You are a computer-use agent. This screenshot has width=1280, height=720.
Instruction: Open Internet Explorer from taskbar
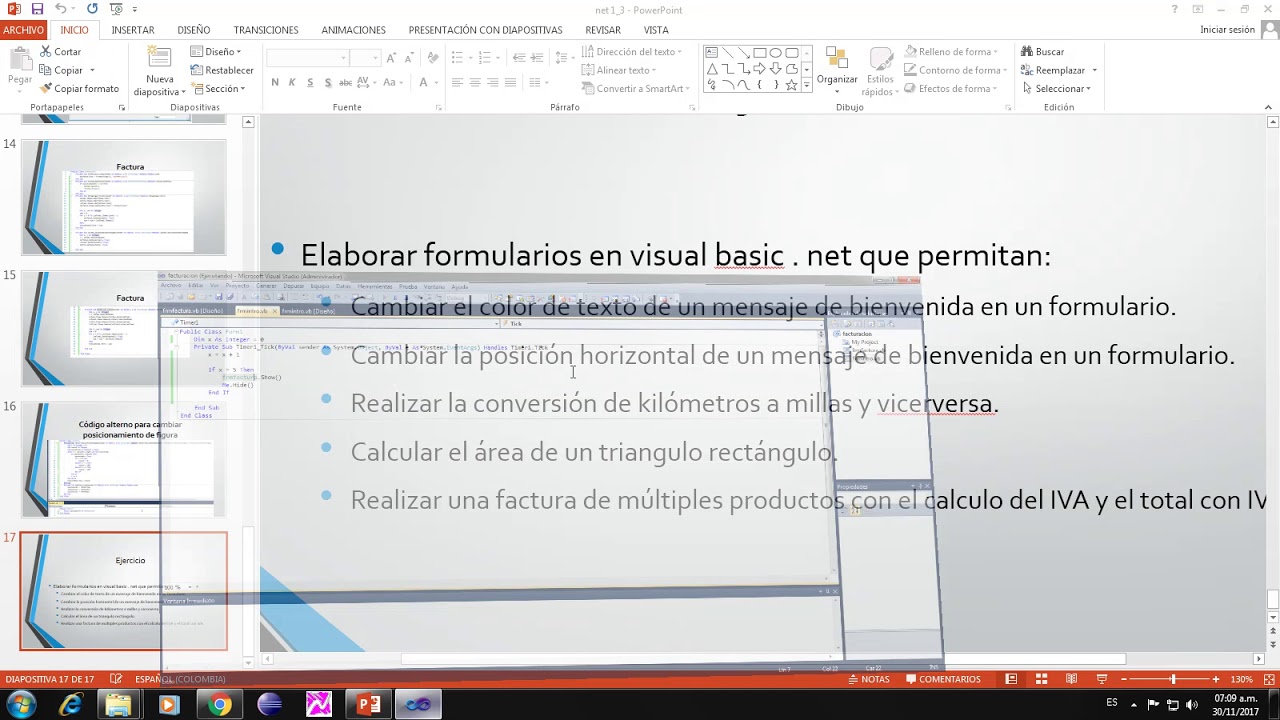pyautogui.click(x=70, y=705)
